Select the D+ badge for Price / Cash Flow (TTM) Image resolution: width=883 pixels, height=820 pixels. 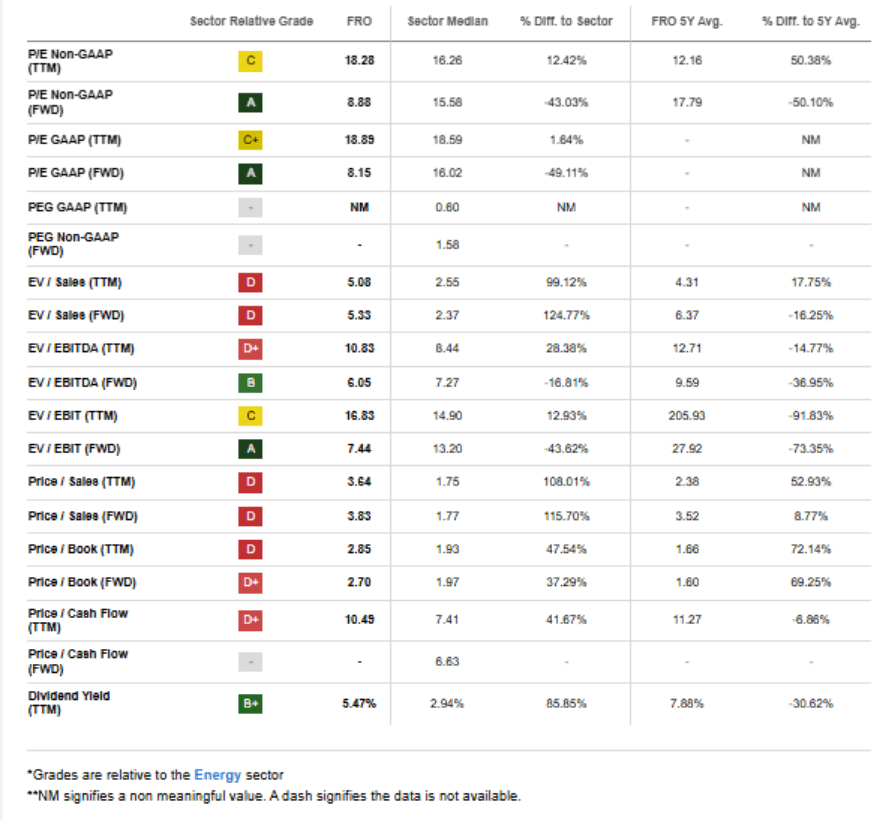coord(250,620)
